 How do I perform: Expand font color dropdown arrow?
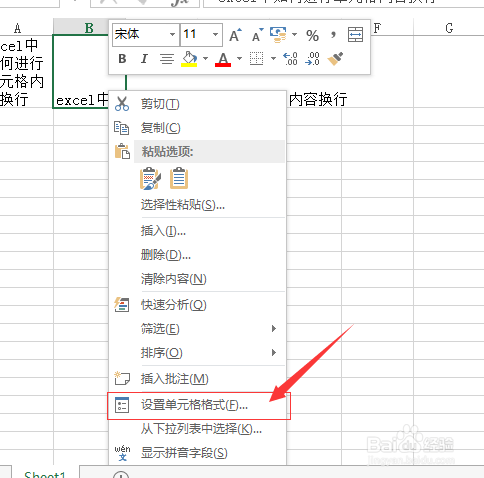pyautogui.click(x=239, y=59)
